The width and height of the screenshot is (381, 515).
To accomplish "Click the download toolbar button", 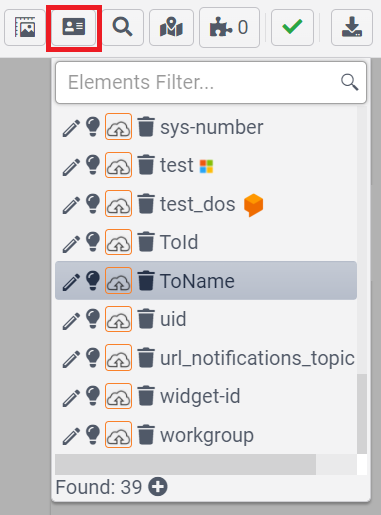I will pos(352,27).
